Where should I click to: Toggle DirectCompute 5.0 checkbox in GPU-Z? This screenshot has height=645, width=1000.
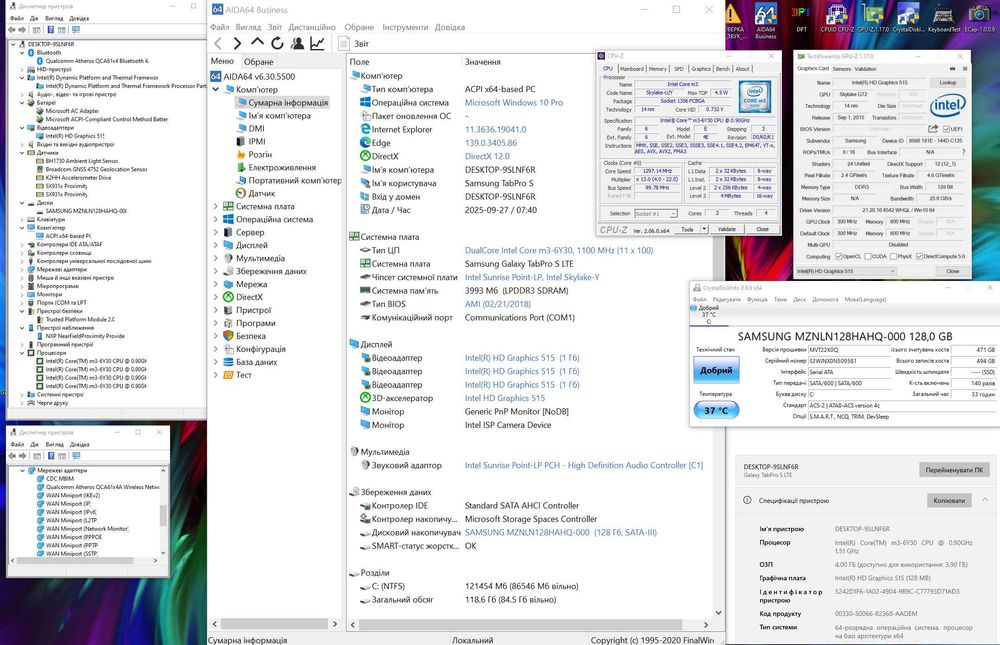[920, 256]
